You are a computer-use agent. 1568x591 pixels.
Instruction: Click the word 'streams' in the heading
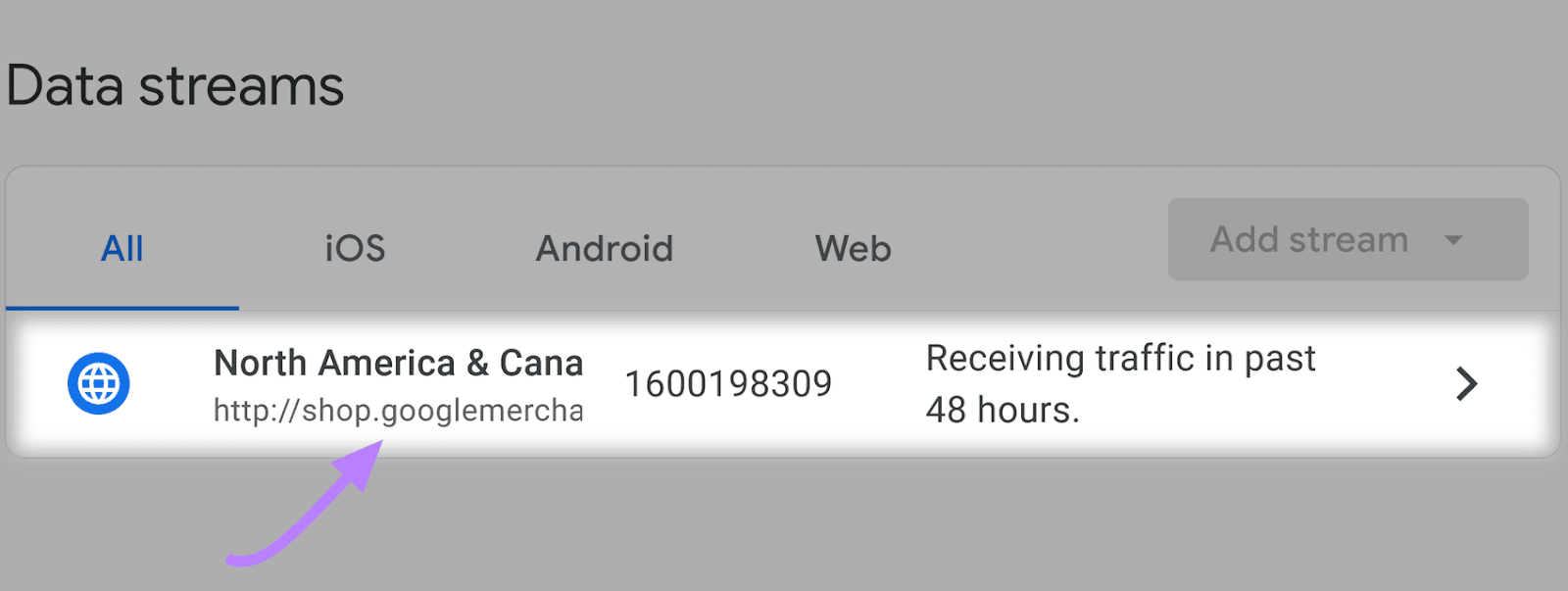tap(241, 86)
